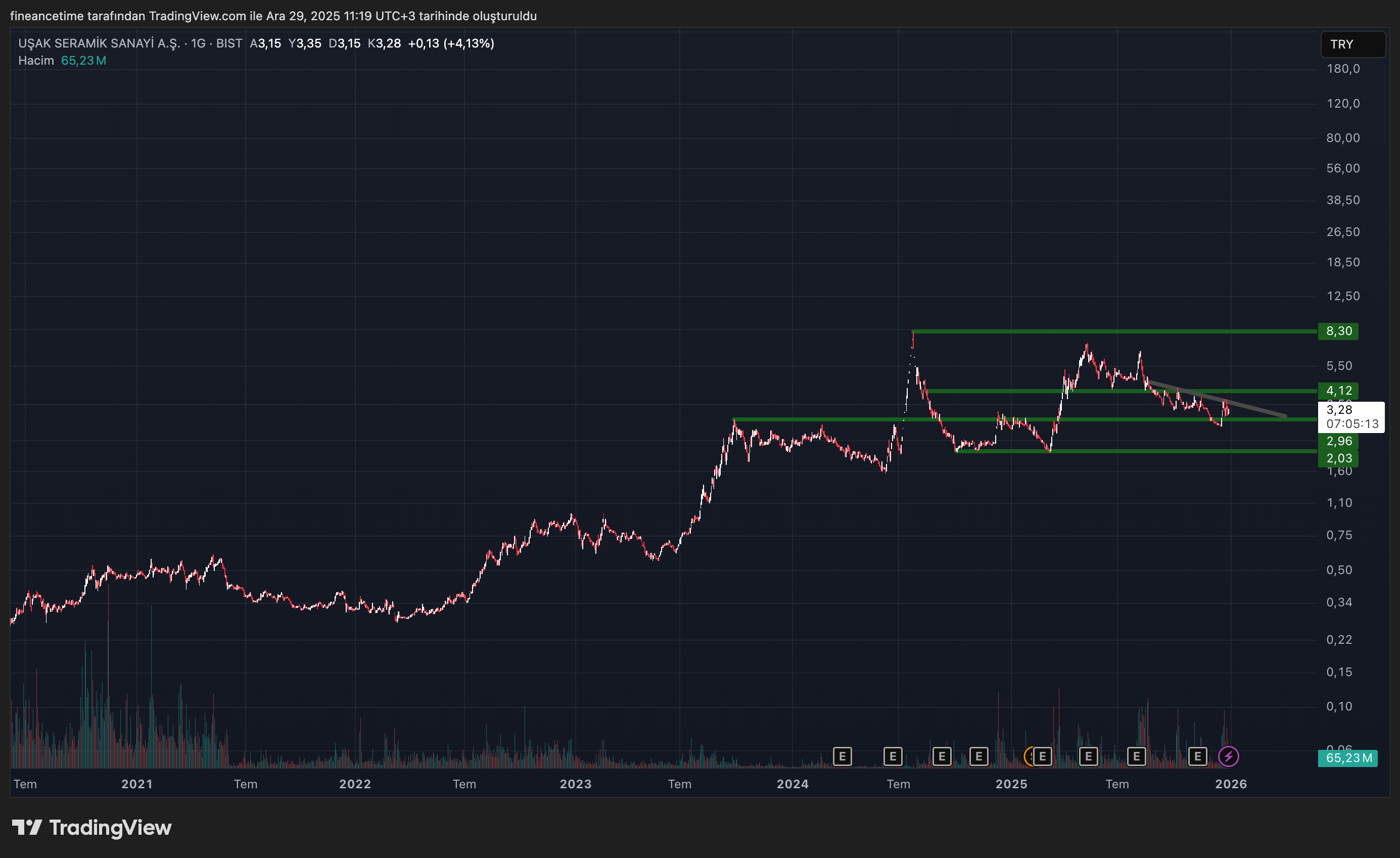Click the TradingView logo icon
The width and height of the screenshot is (1400, 858).
(27, 827)
